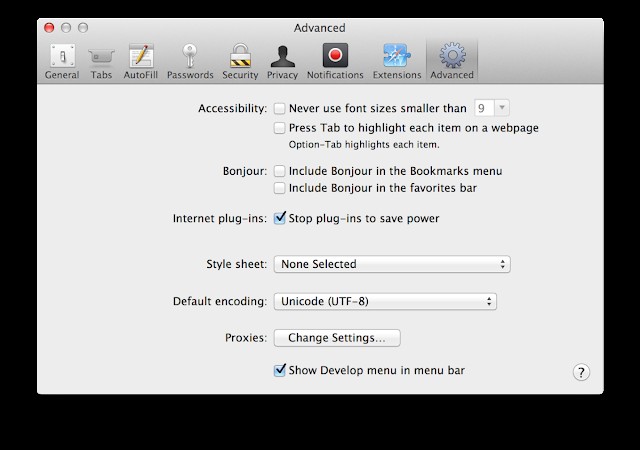Open the Notifications preferences pane
Screen dimensions: 640x450
pyautogui.click(x=335, y=59)
